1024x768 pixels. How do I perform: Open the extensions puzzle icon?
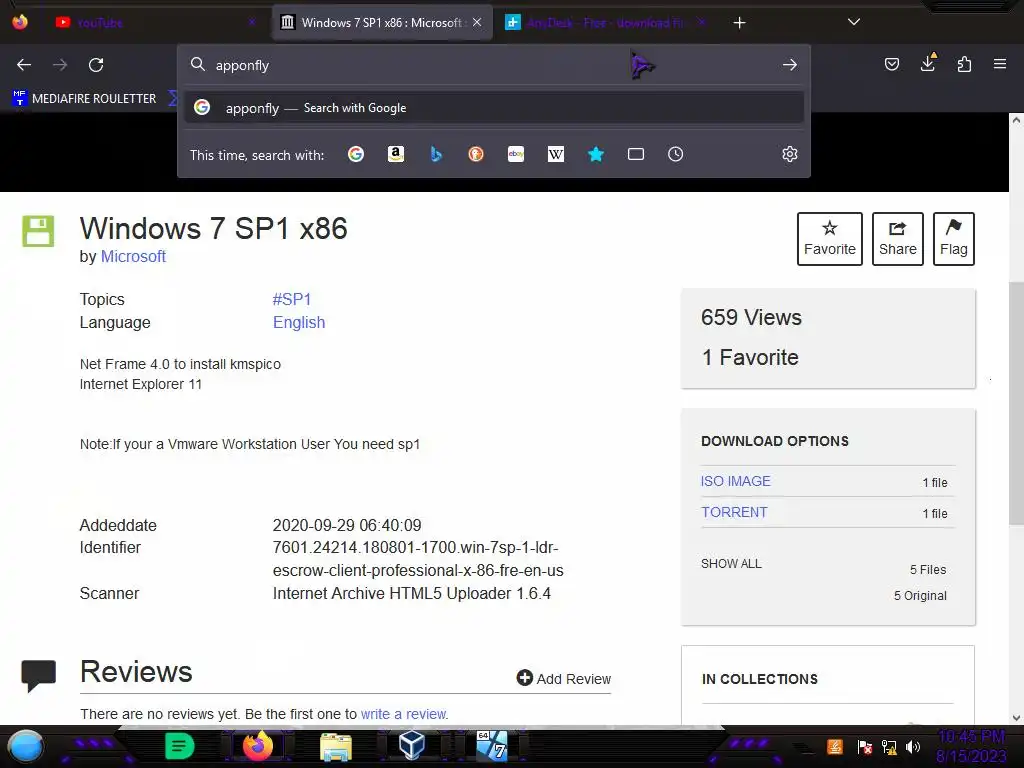pos(964,64)
